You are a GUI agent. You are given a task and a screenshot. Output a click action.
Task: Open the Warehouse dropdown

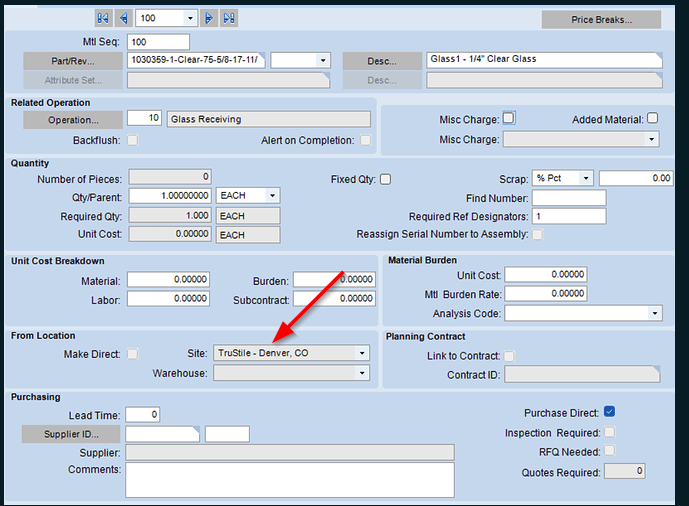[361, 373]
